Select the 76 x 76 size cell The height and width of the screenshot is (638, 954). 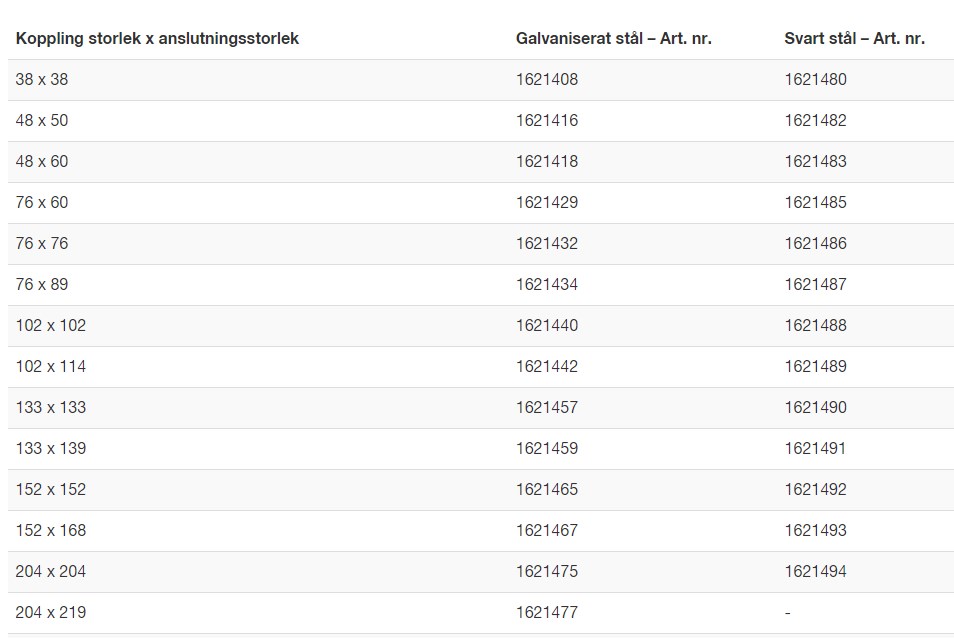42,244
